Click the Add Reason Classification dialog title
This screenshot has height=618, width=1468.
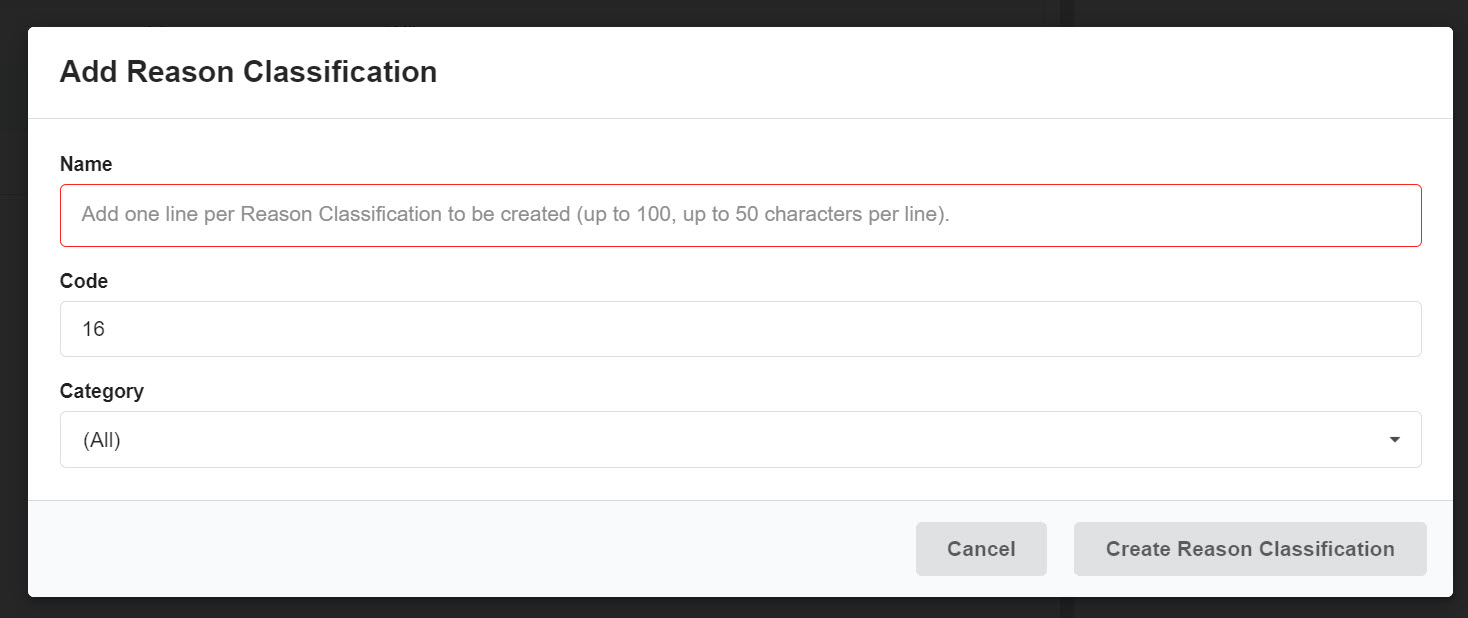coord(248,72)
